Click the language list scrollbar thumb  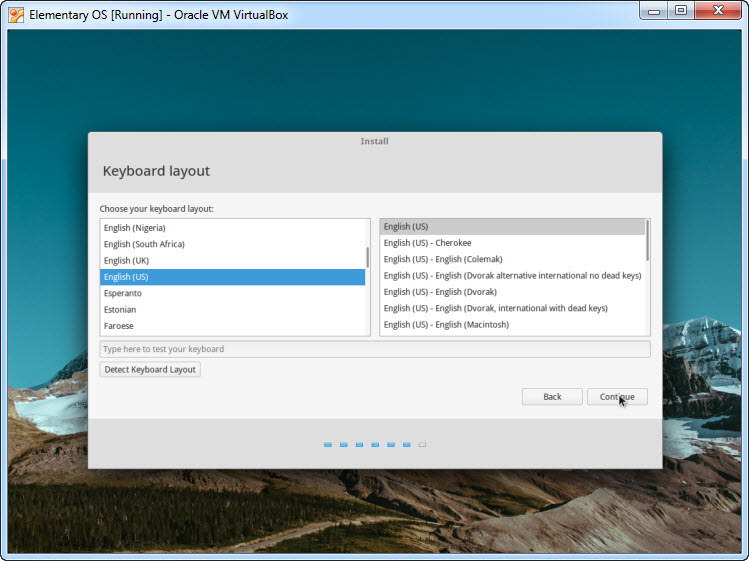(367, 258)
